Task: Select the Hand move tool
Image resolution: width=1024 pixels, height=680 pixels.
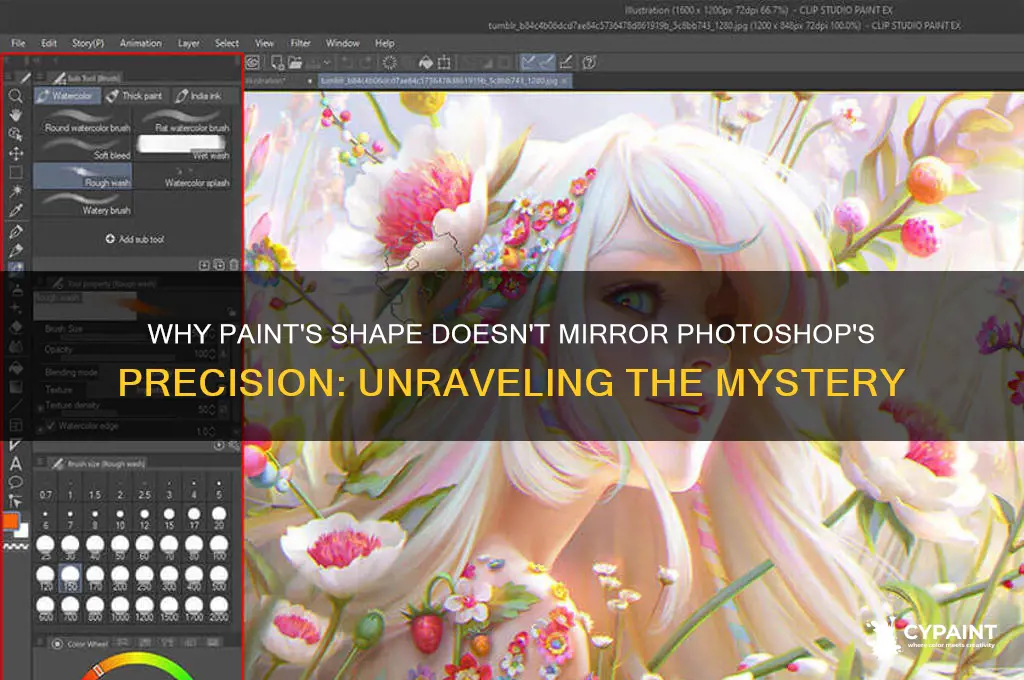Action: tap(16, 115)
